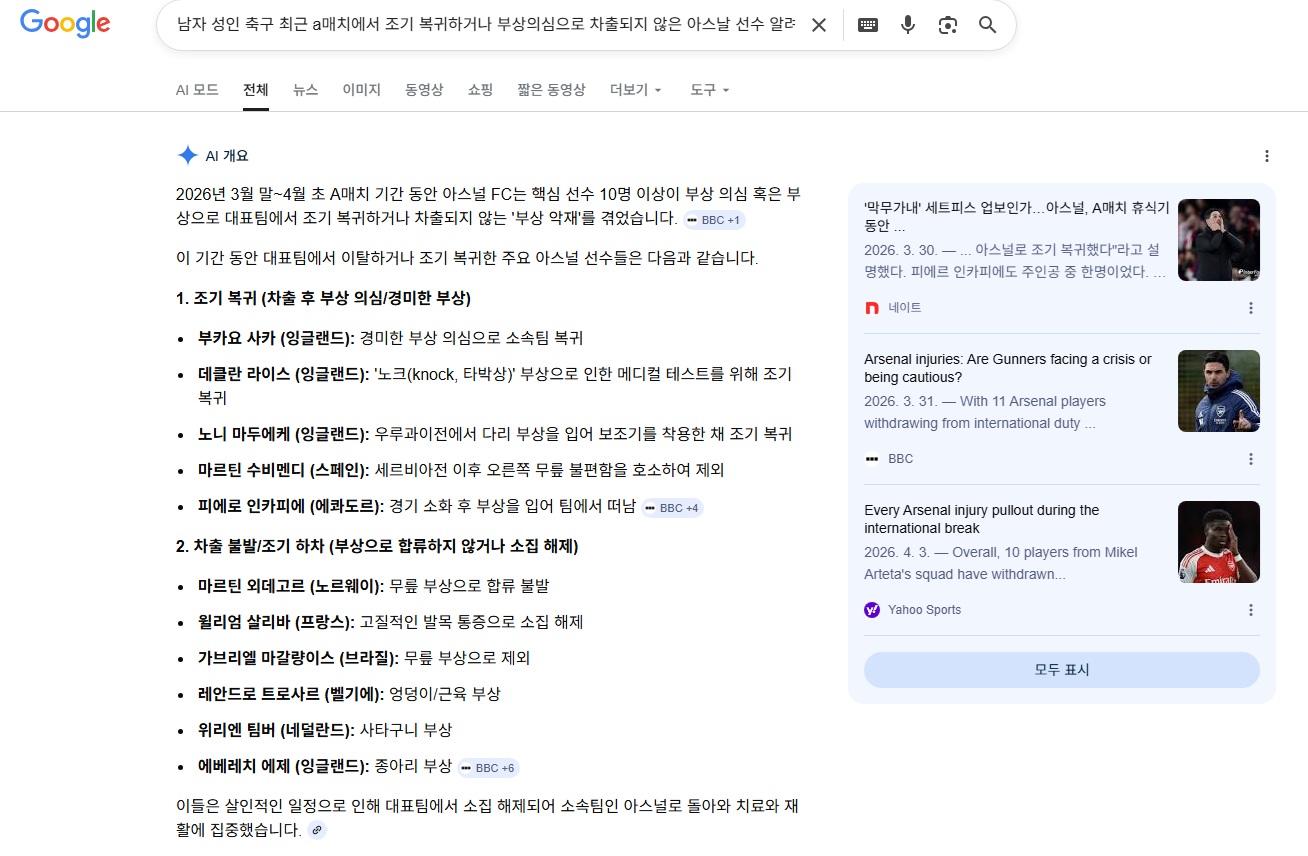The width and height of the screenshot is (1308, 856).
Task: Click the '2. 차출 불발/조기 하차' section heading
Action: coord(377,546)
